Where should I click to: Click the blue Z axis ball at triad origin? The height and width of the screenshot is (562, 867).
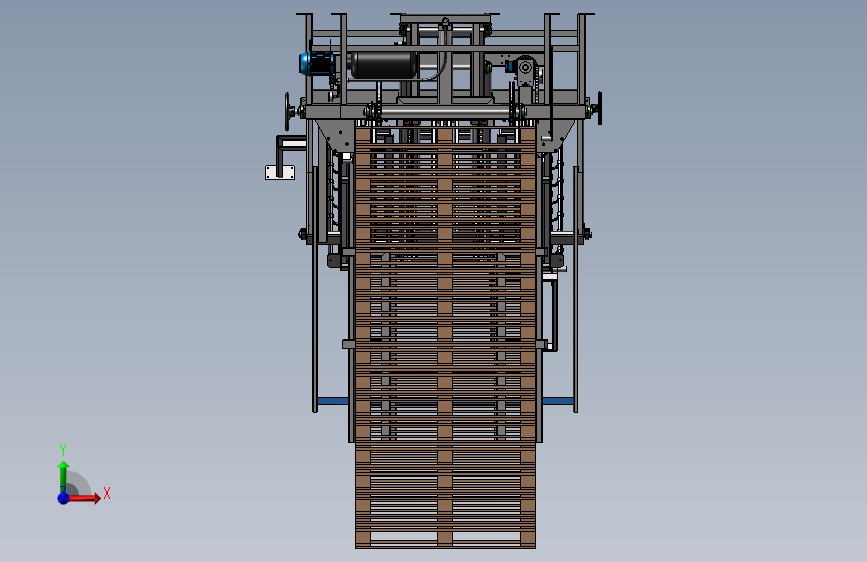click(63, 498)
